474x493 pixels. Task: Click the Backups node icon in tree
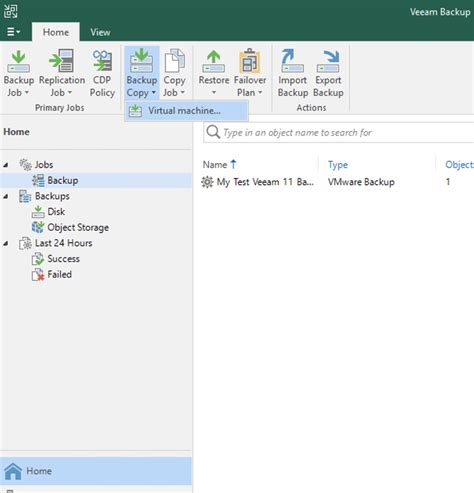tap(25, 196)
